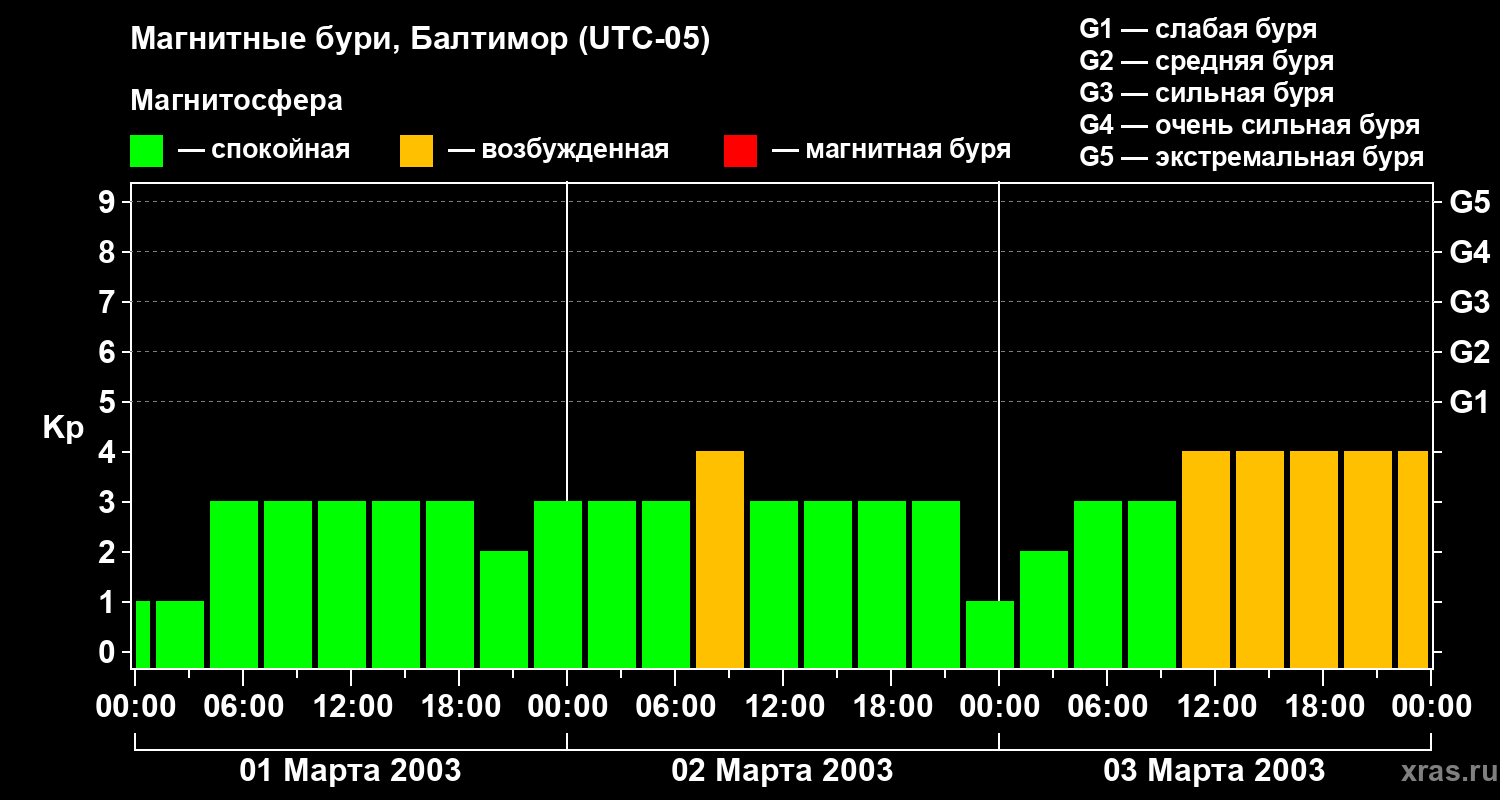Click the green Kp 1 bar spanning midnight into 03 Марта
Viewport: 1500px width, 800px height.
(990, 634)
